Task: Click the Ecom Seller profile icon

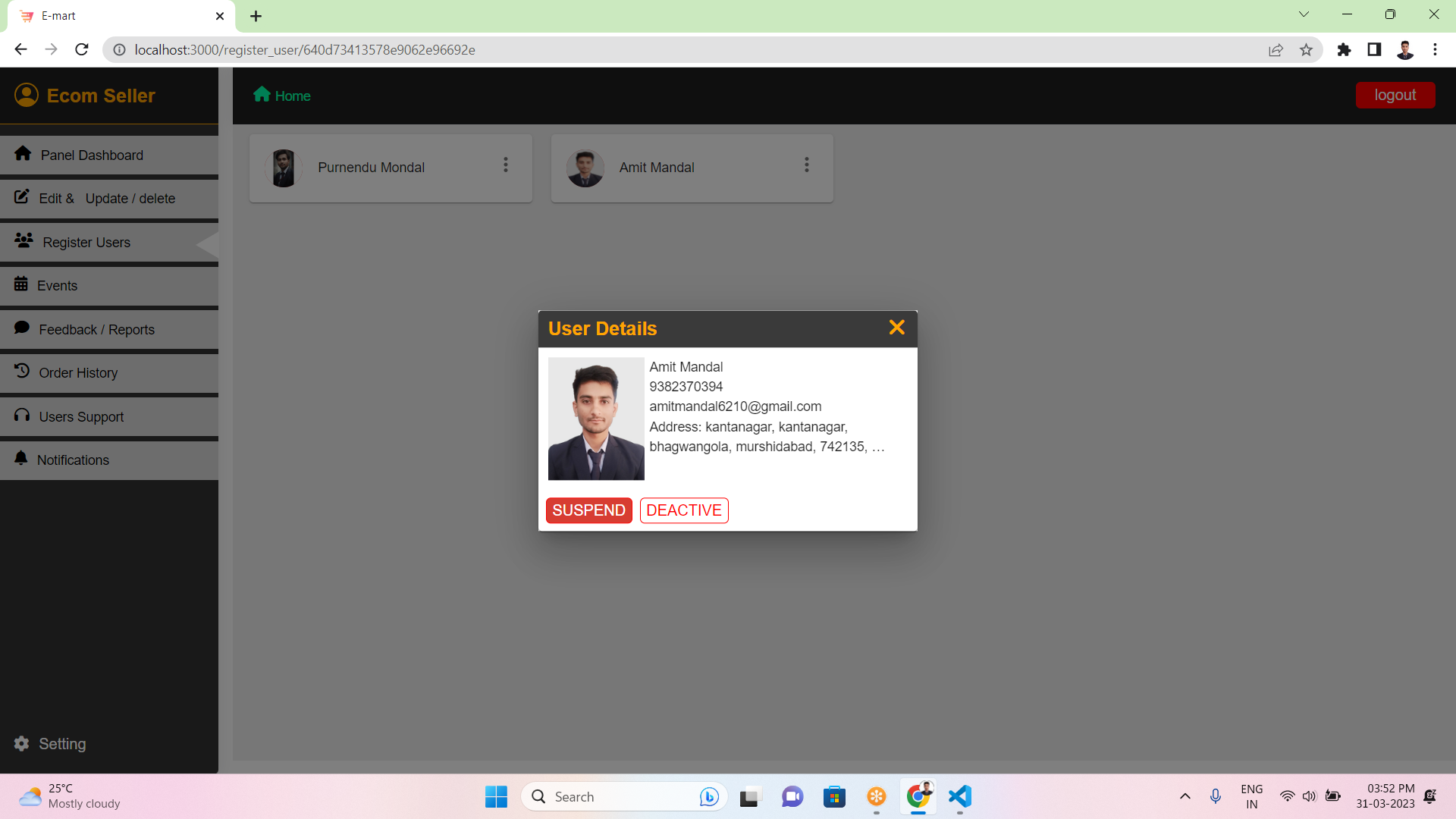Action: coord(27,95)
